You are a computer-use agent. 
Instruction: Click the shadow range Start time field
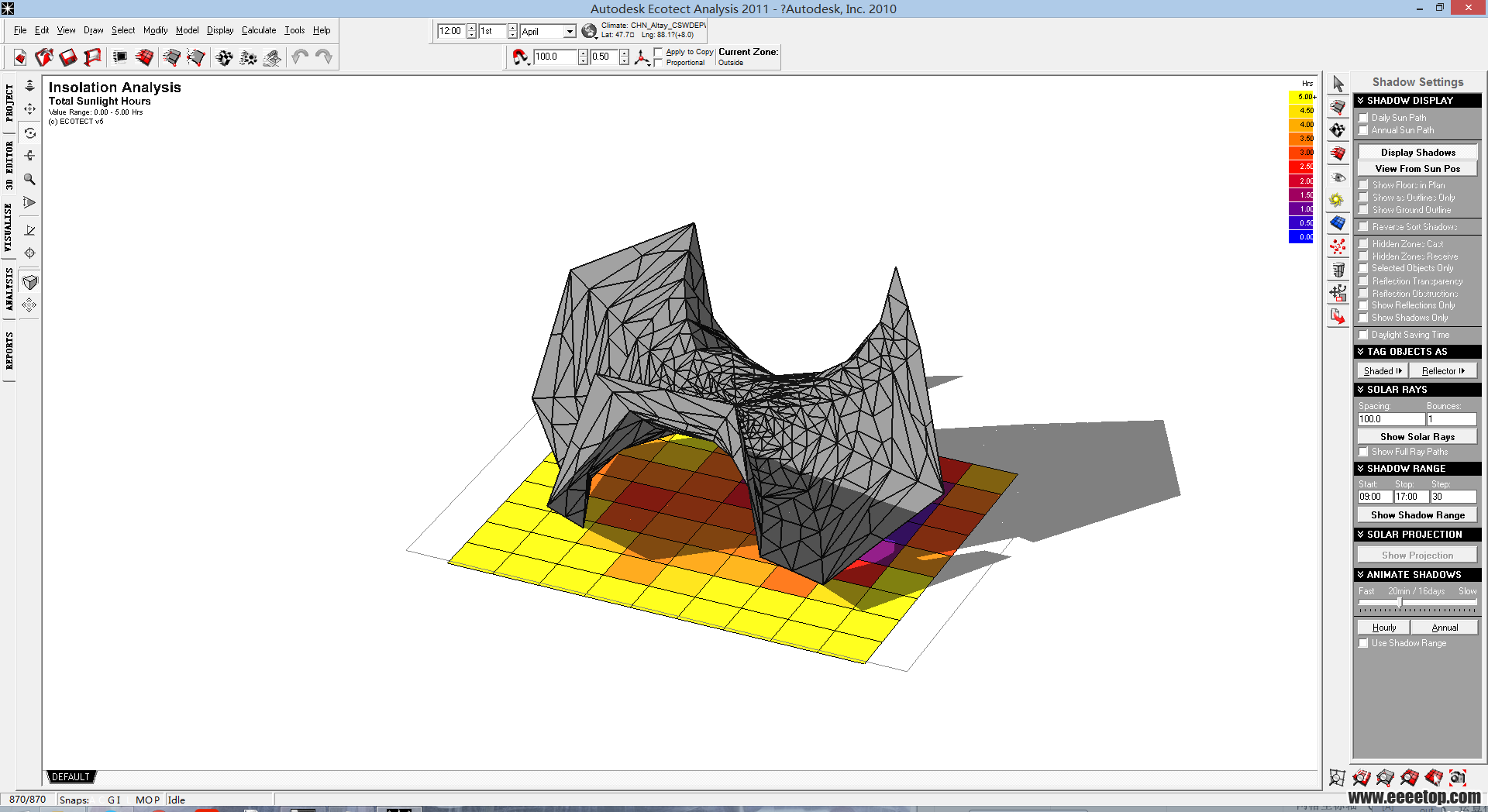pos(1375,497)
